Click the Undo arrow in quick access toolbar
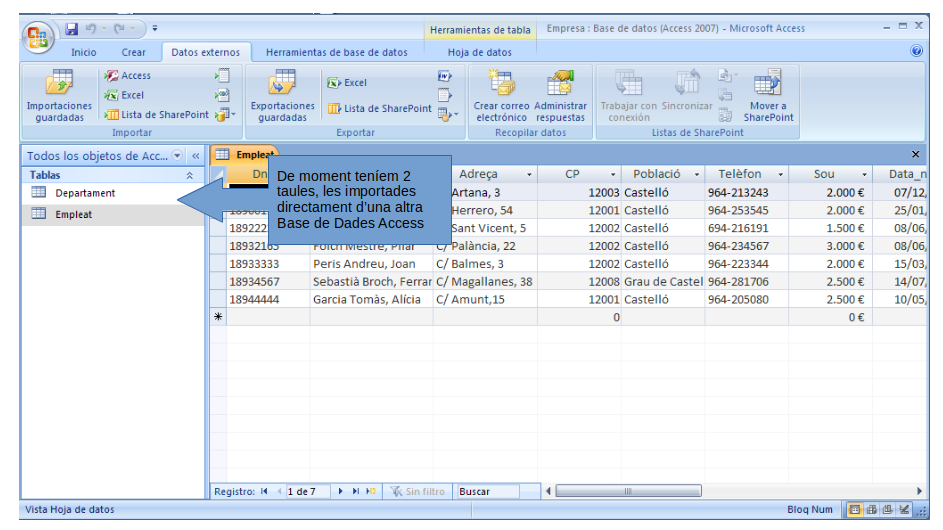Viewport: 943px width, 530px height. coord(91,28)
